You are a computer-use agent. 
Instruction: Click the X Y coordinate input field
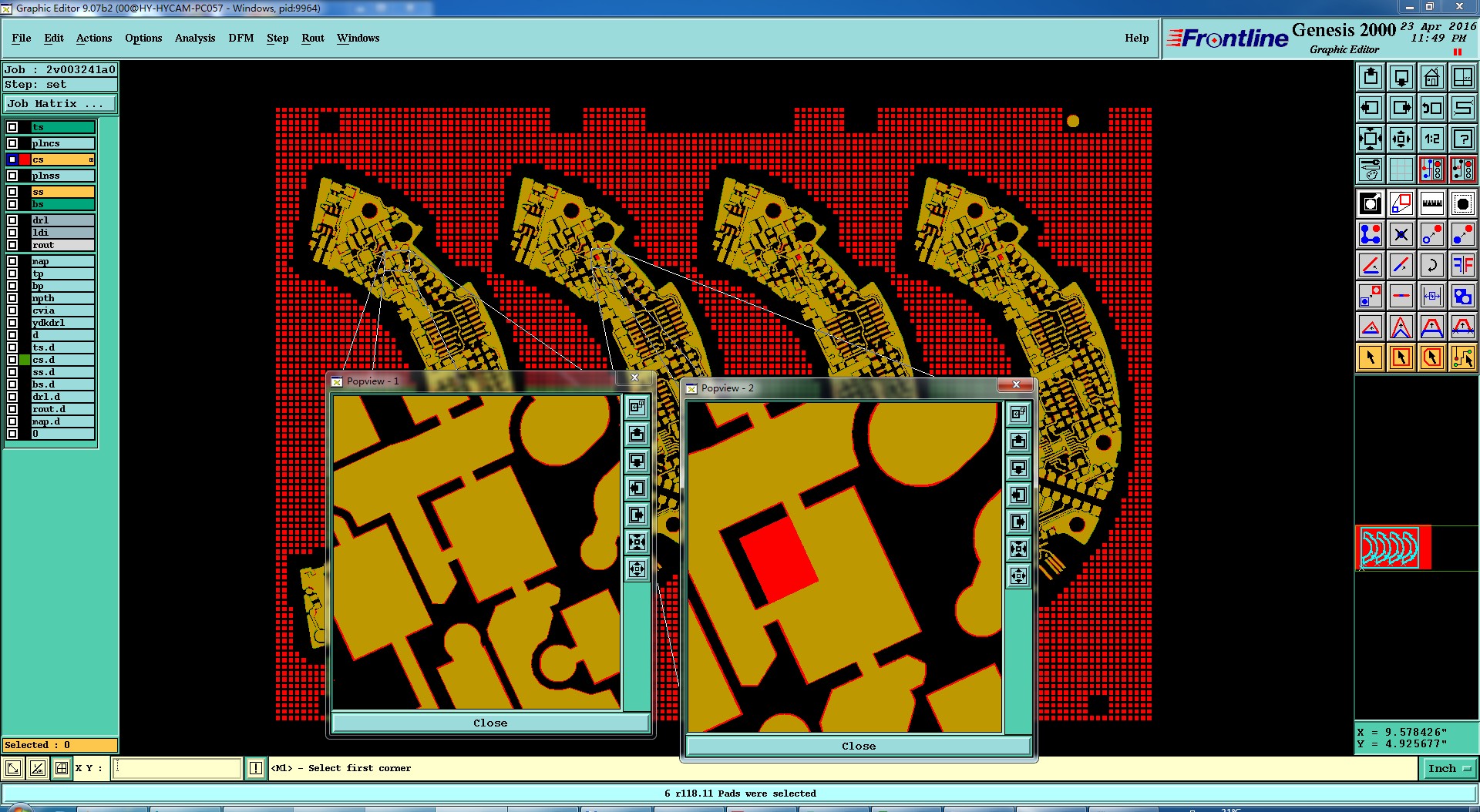[x=177, y=768]
